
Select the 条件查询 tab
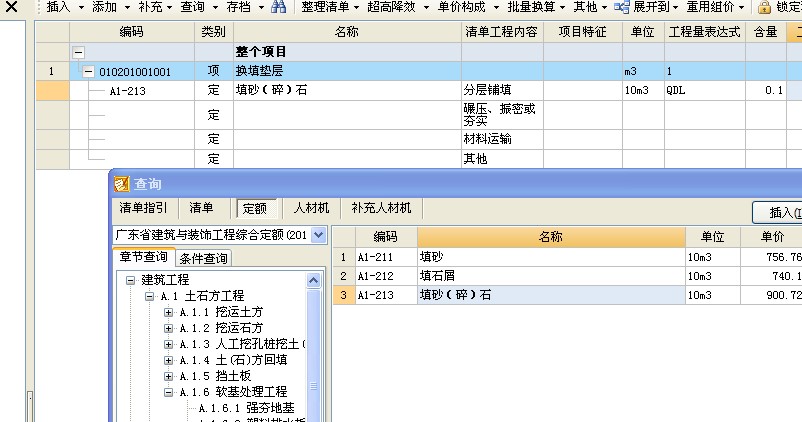pos(203,258)
